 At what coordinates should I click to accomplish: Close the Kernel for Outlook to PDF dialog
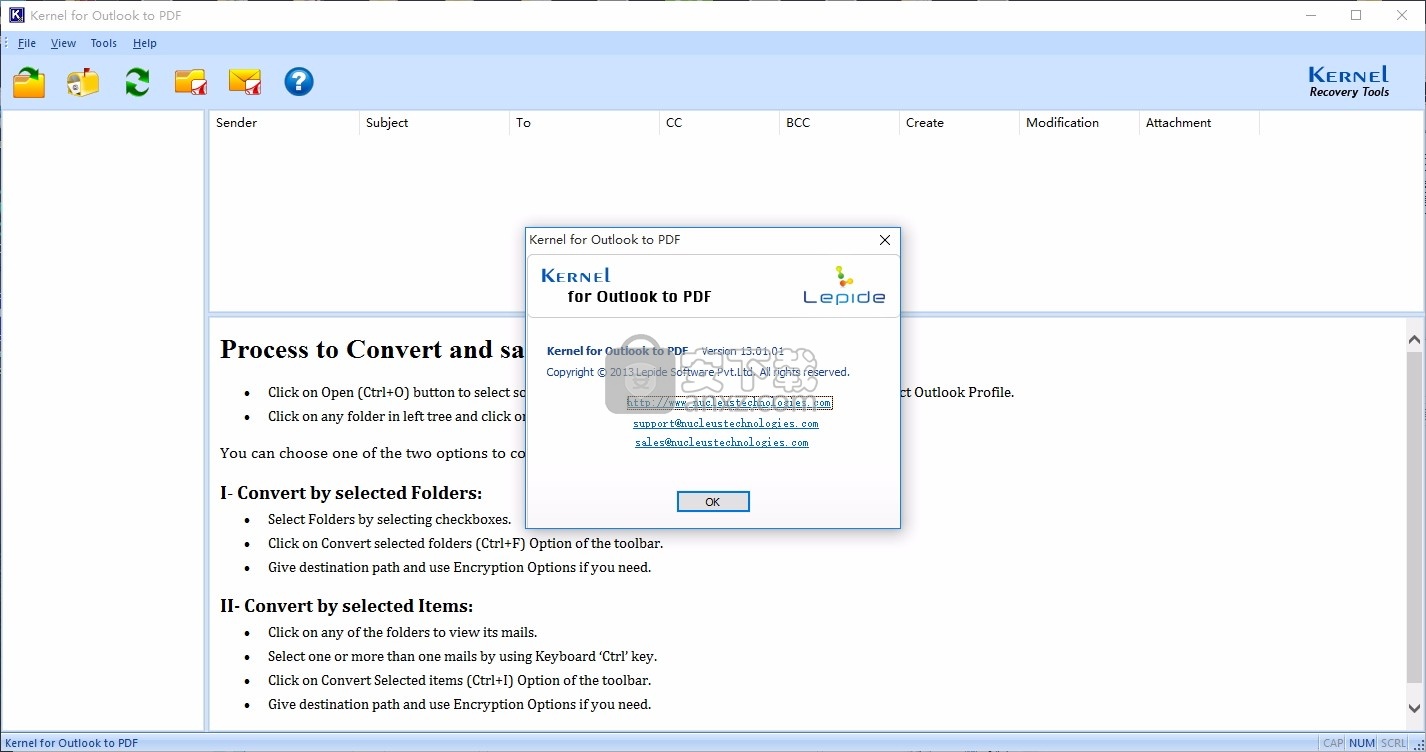pos(884,240)
